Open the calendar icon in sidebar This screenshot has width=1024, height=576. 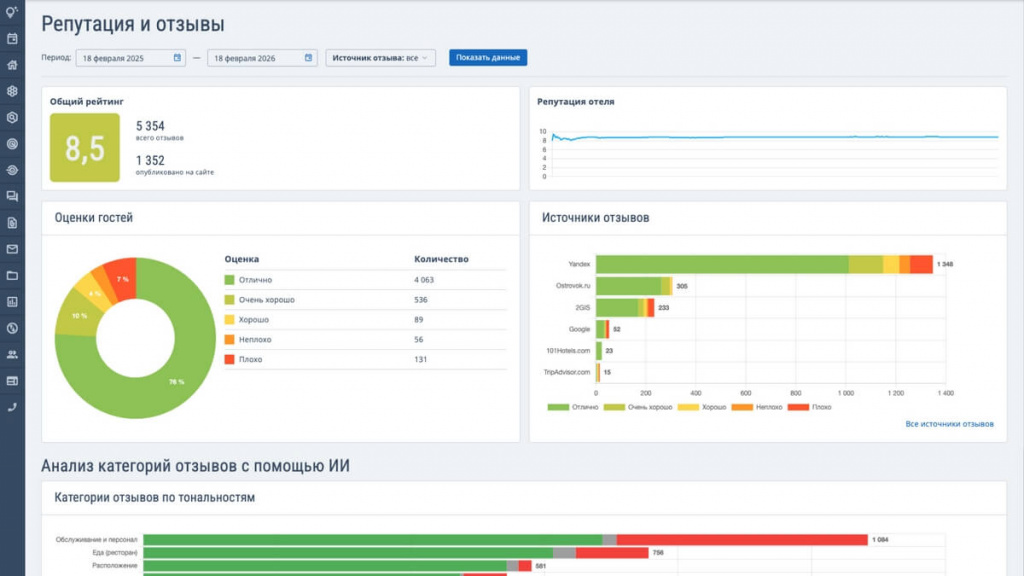(x=12, y=39)
